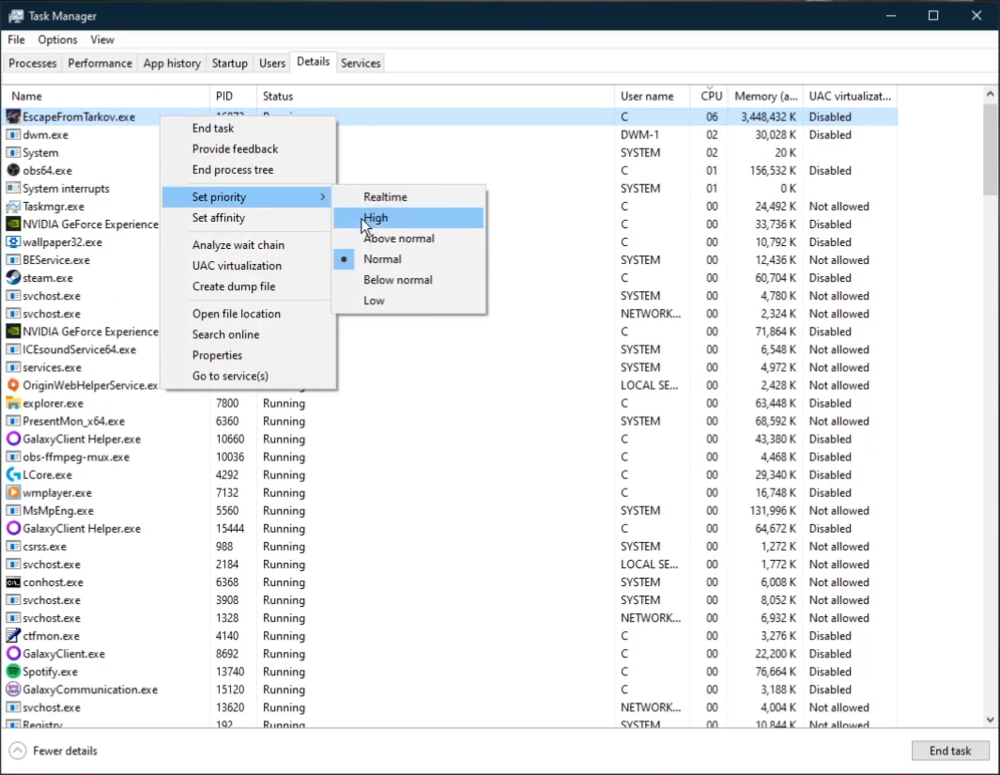
Task: Click the GalaxyClient.exe process icon
Action: (14, 654)
